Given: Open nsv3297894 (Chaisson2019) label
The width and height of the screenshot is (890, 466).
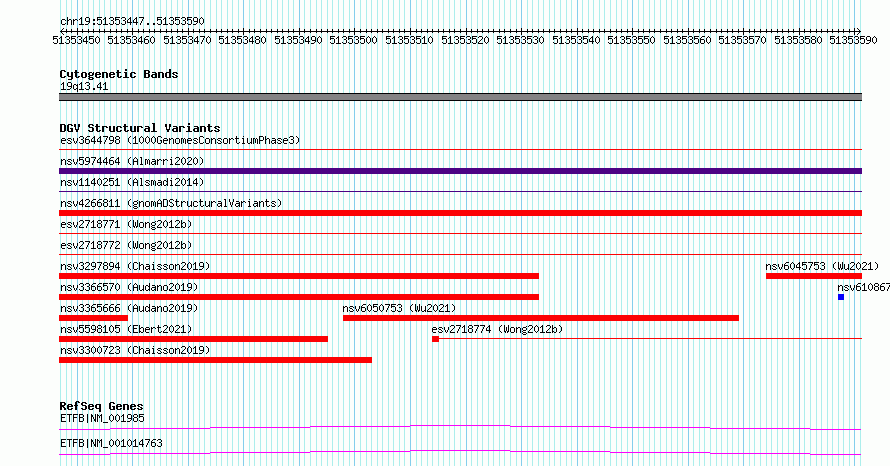Looking at the screenshot, I should 135,266.
